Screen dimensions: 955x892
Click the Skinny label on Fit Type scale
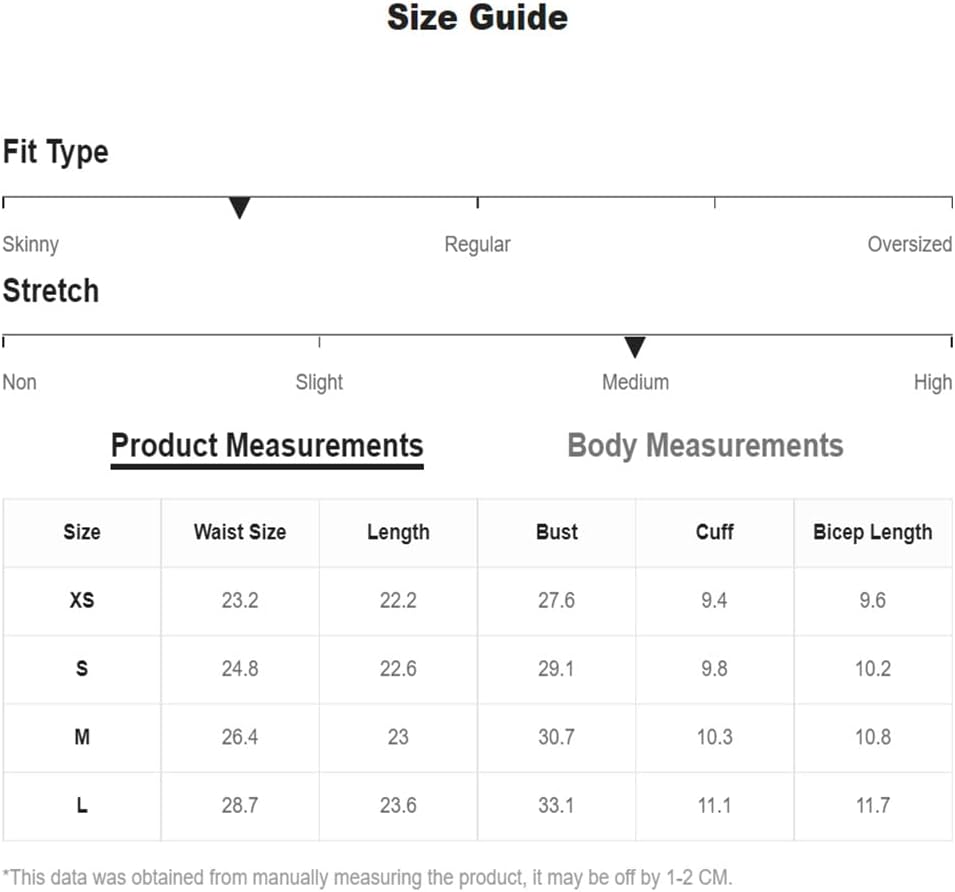tap(30, 245)
